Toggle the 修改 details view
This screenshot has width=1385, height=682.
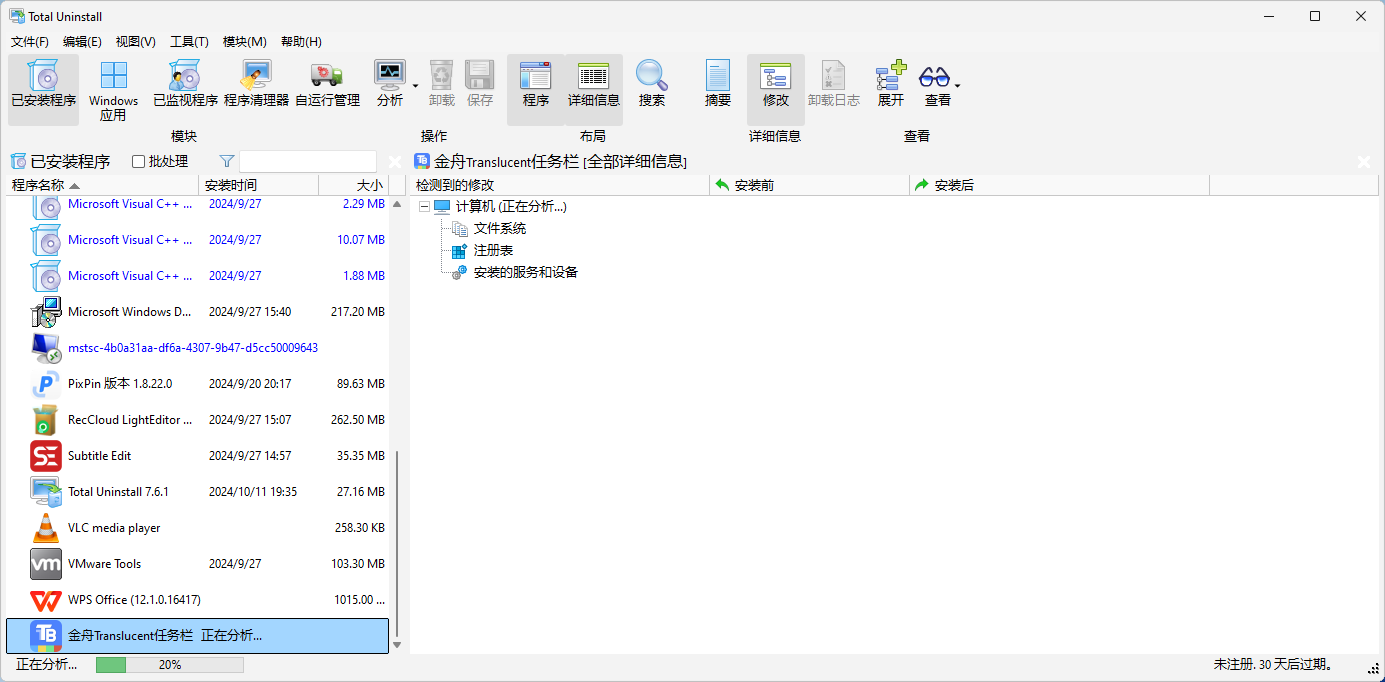(x=776, y=89)
